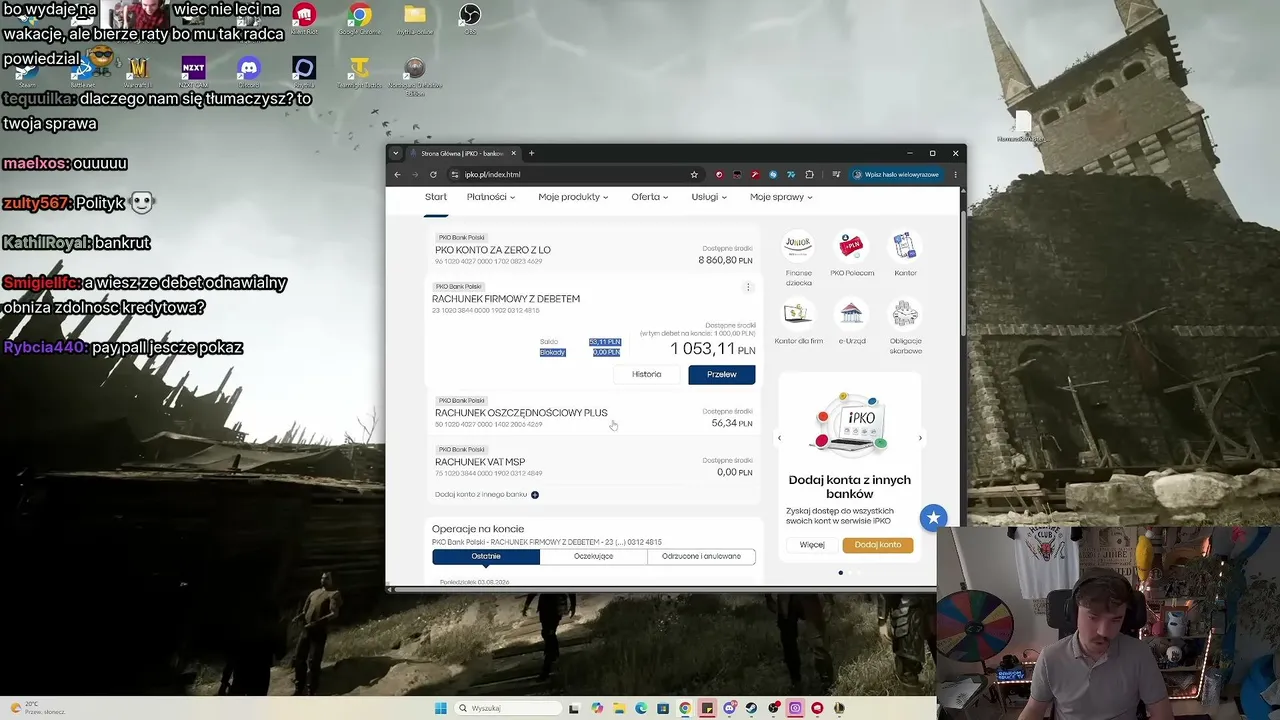
Task: Expand the Moje sprawy menu
Action: tap(781, 197)
